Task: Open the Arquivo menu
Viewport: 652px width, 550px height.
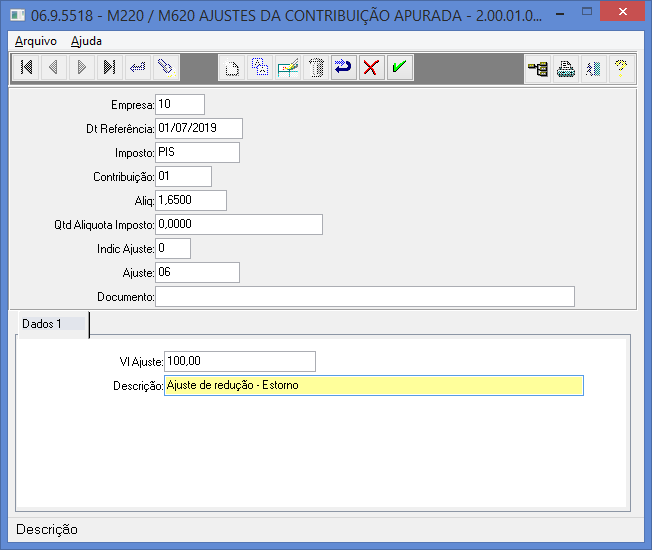Action: pyautogui.click(x=36, y=41)
